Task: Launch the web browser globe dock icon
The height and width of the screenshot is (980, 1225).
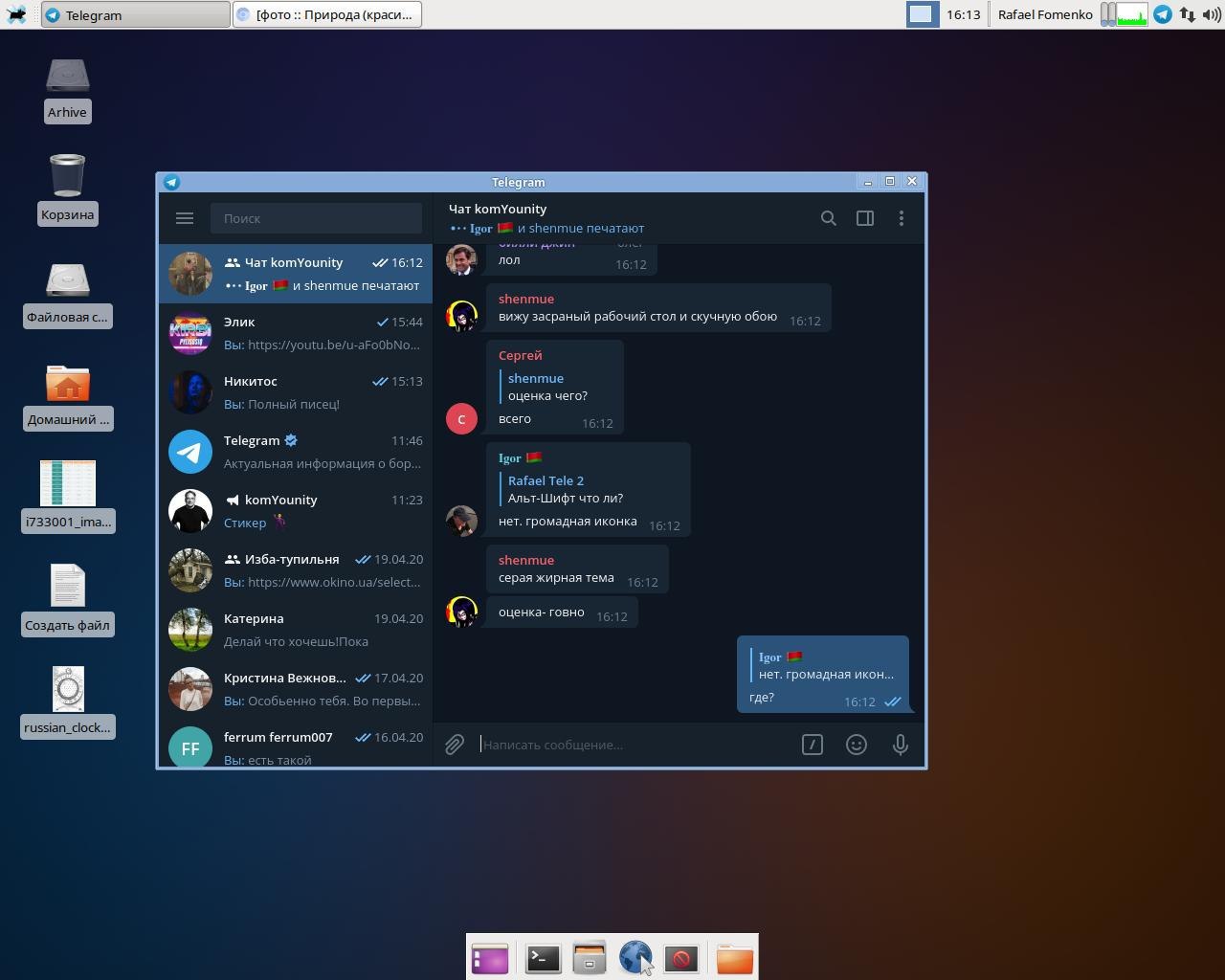Action: click(635, 958)
